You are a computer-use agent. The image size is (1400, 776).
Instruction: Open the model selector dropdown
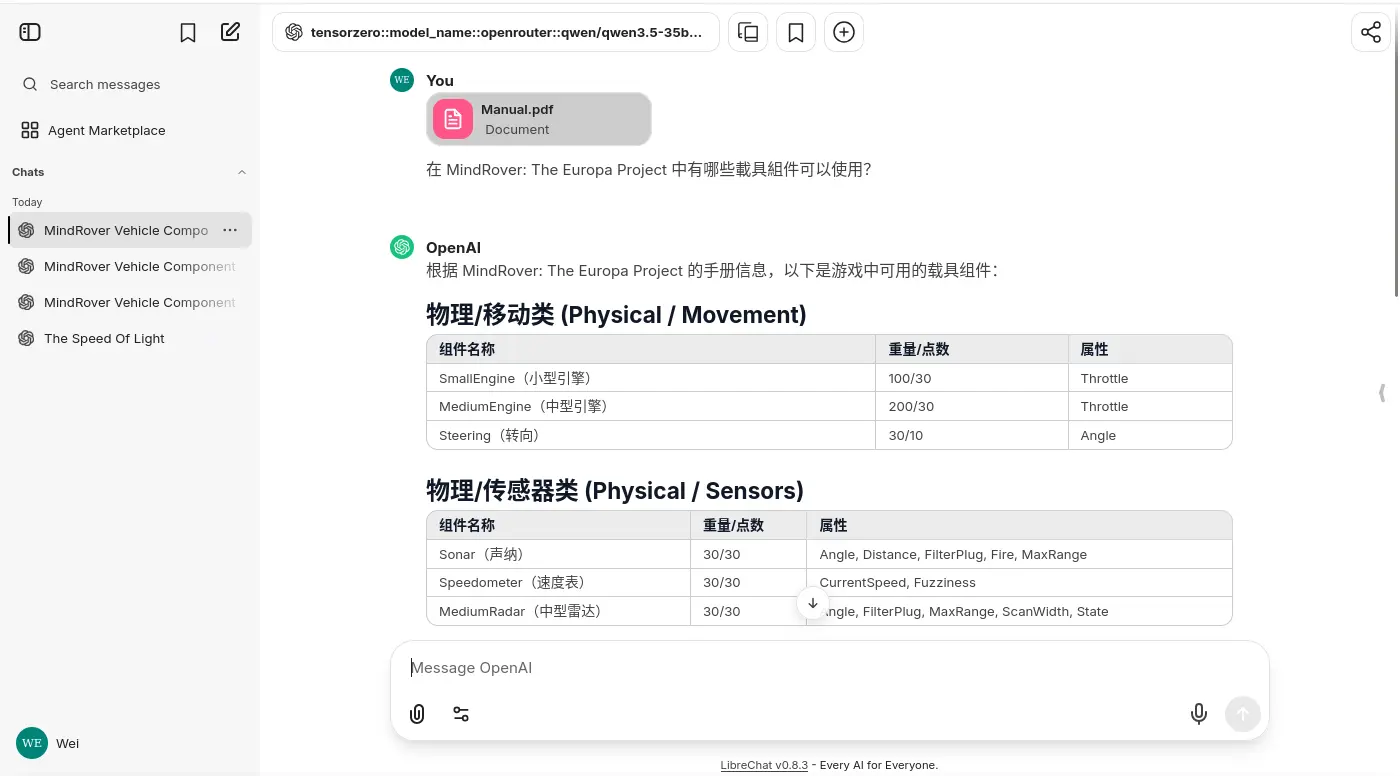pyautogui.click(x=496, y=32)
